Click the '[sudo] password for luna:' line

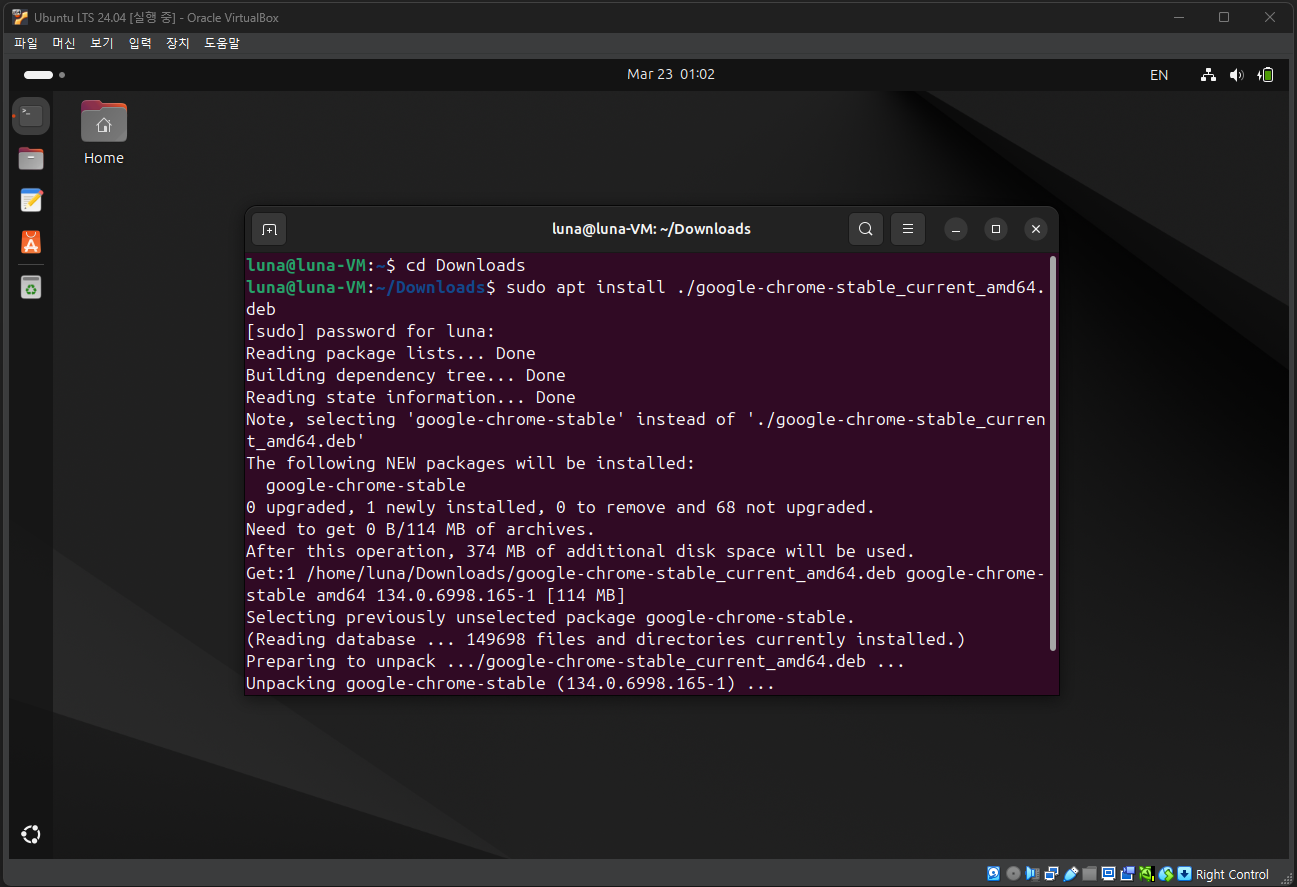(371, 331)
